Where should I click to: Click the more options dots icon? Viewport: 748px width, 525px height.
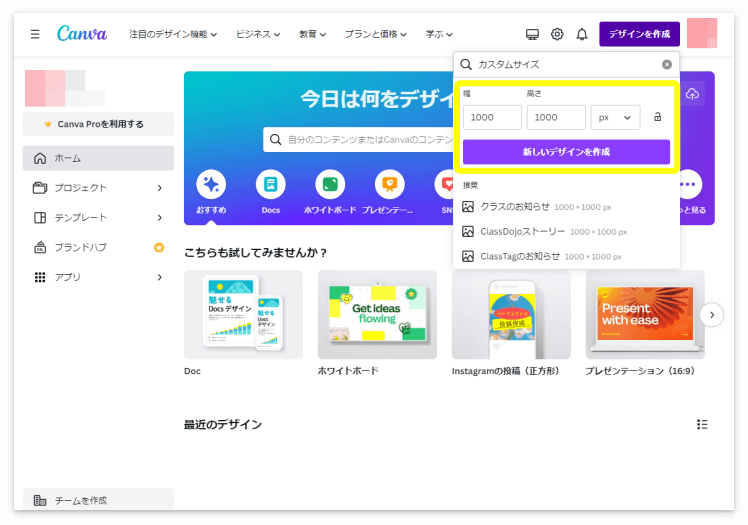687,184
